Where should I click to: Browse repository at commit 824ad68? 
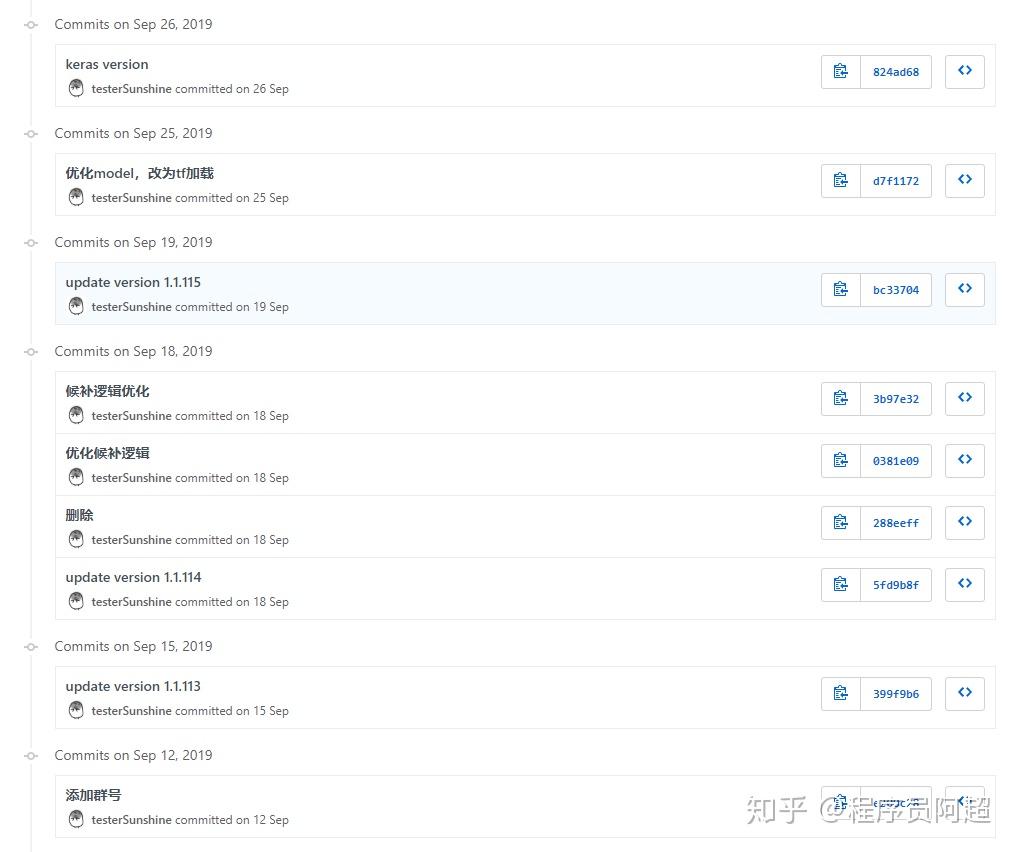coord(964,71)
